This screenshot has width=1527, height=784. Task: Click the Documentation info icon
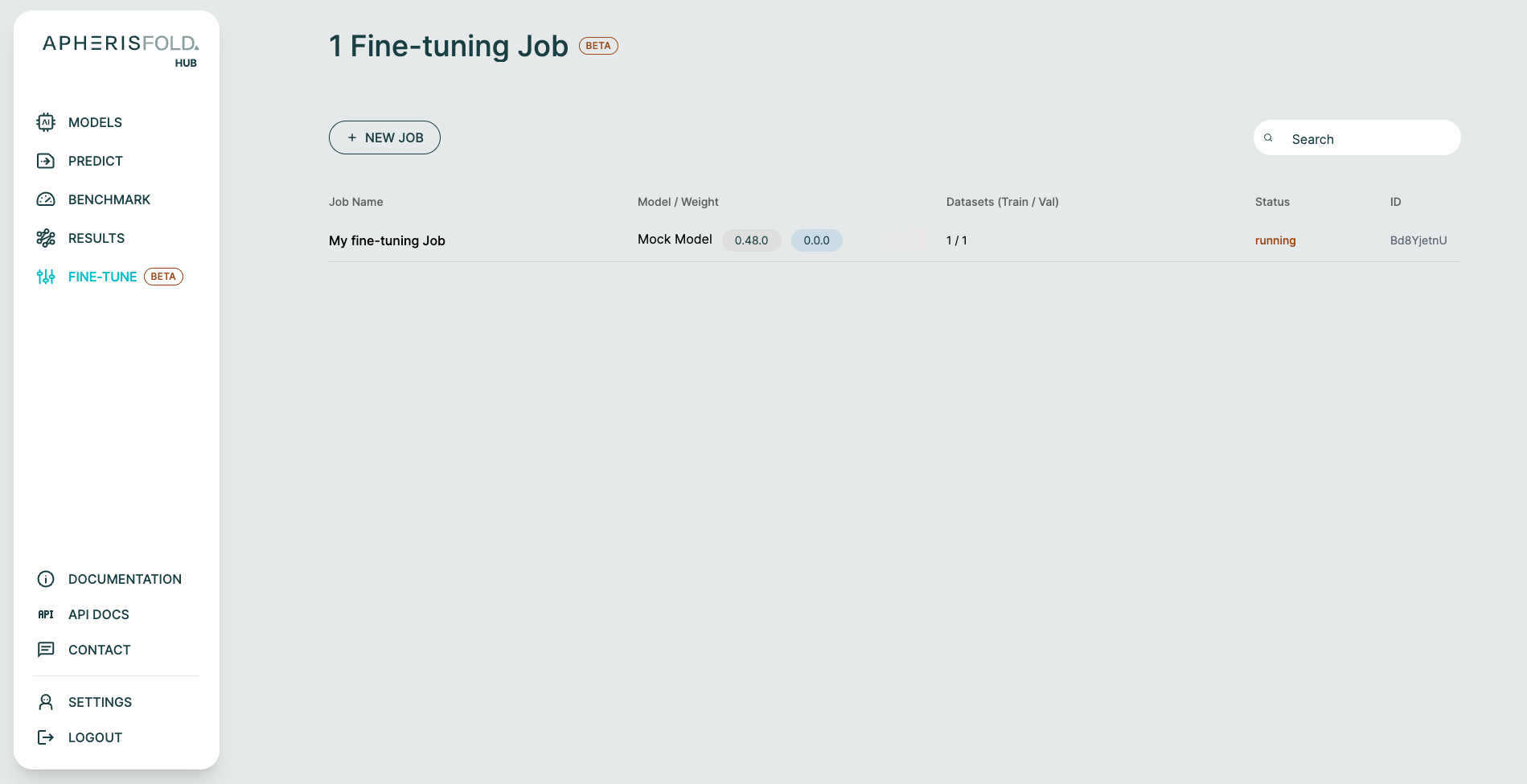46,579
